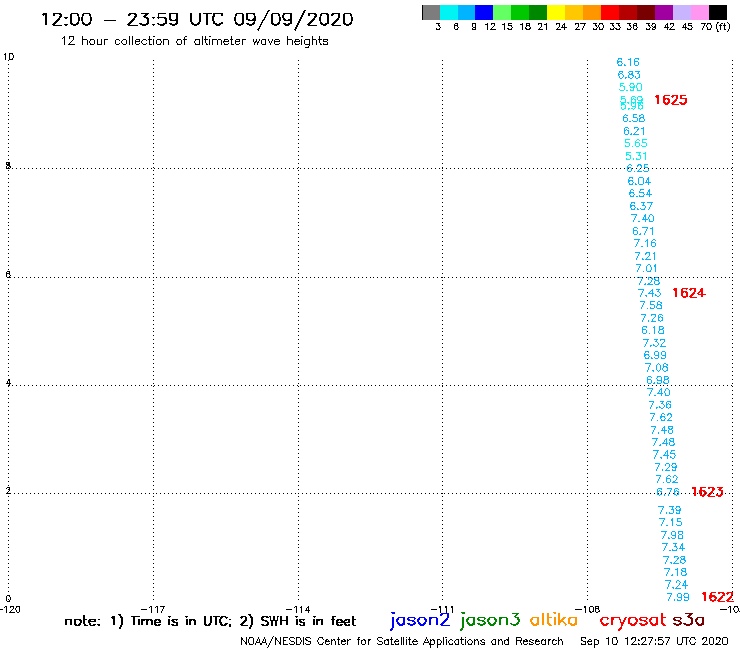
Task: Click the black swatch at legend end
Action: 718,12
